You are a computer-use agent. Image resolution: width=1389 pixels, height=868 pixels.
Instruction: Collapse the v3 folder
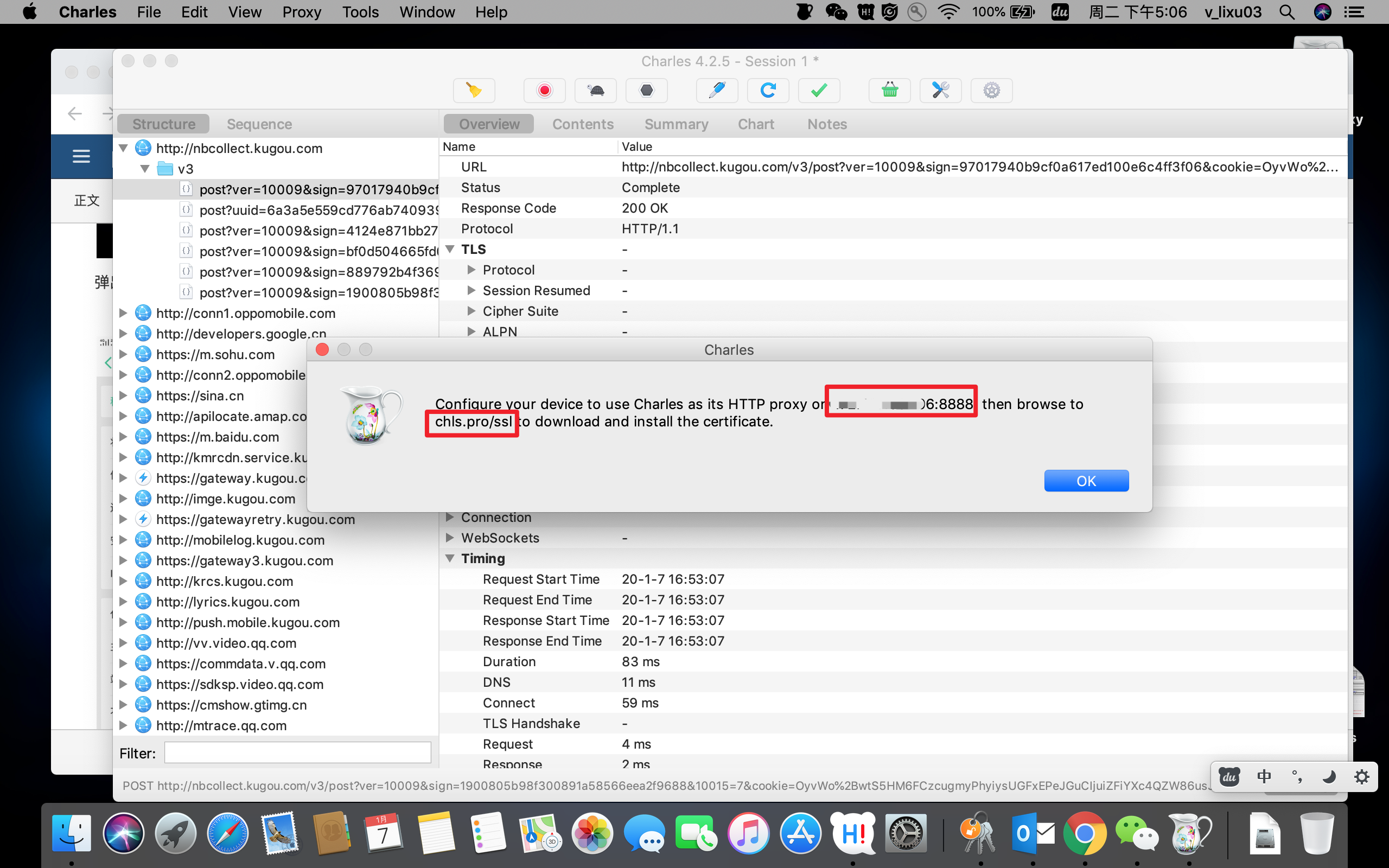click(145, 169)
